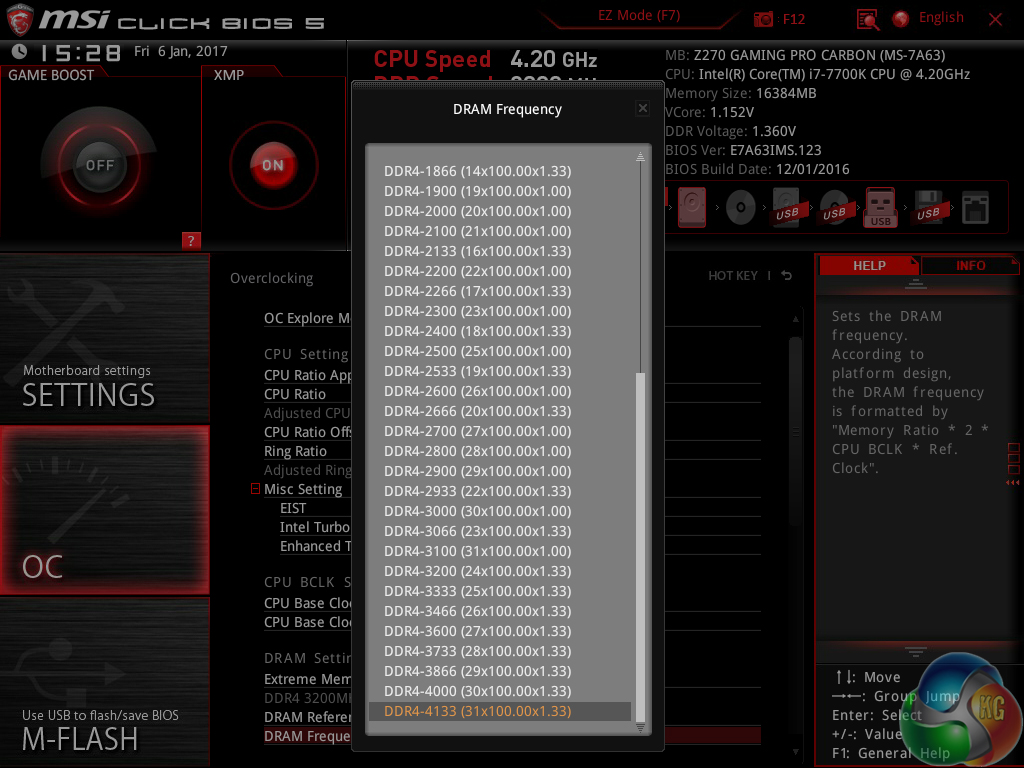Toggle the GAME BOOST knob off/on
Viewport: 1024px width, 768px height.
pos(100,165)
